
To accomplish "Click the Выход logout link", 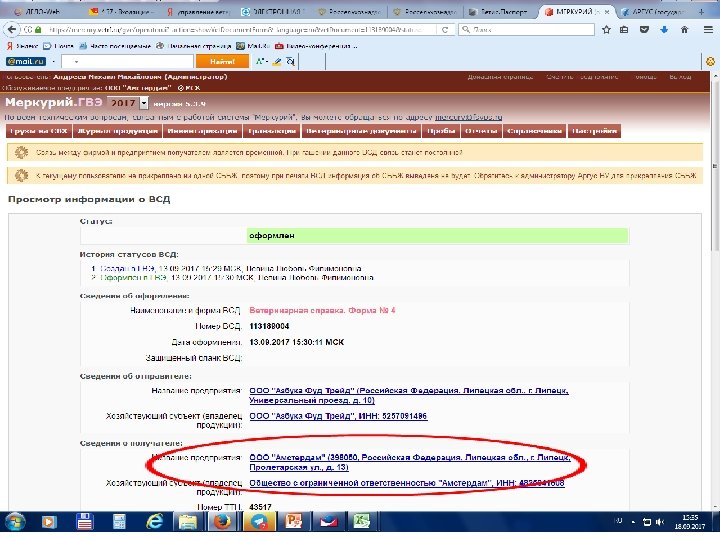I will coord(680,77).
